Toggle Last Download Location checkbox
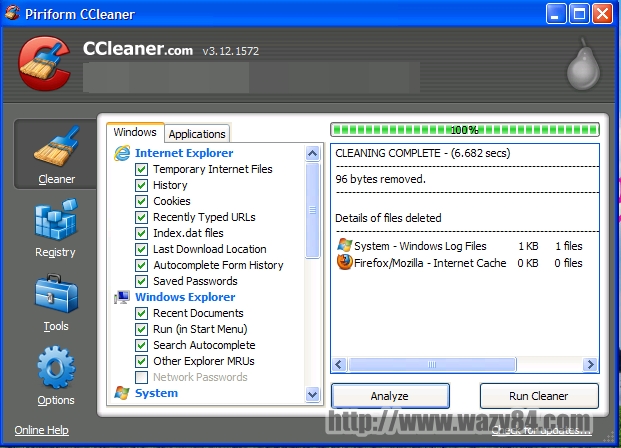Viewport: 621px width, 448px height. pyautogui.click(x=141, y=249)
